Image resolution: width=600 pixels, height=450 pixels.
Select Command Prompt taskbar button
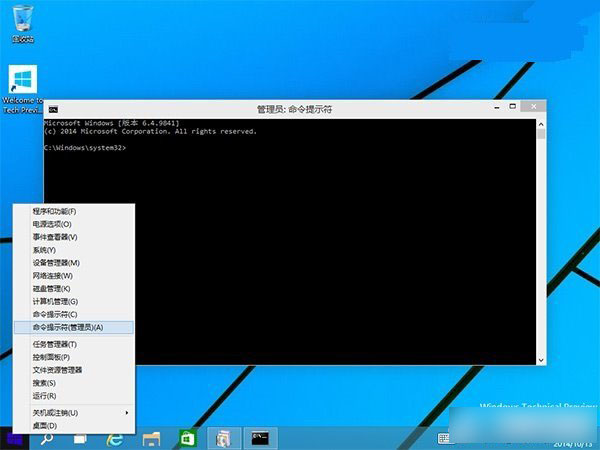[260, 438]
